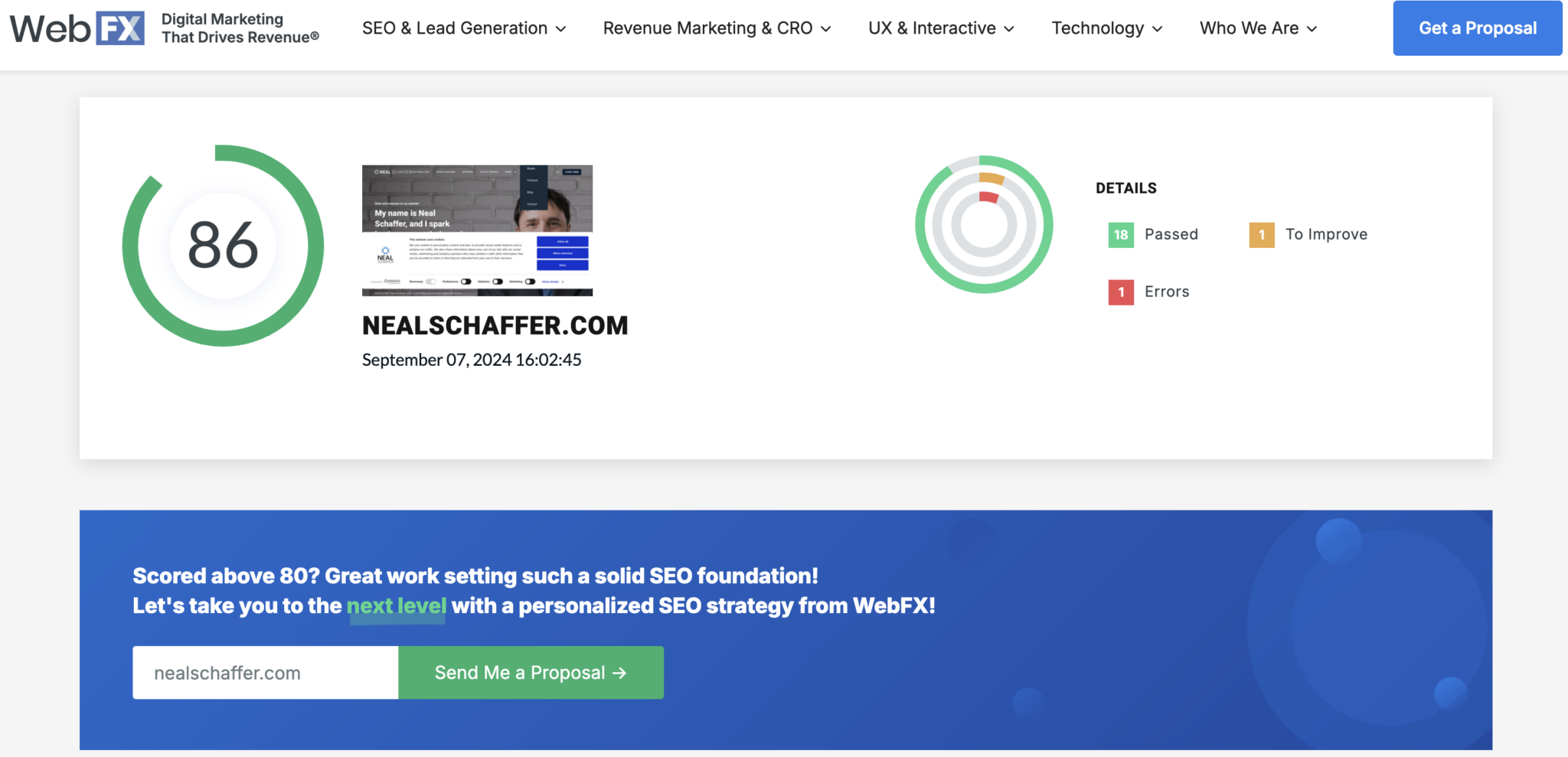Focus the nealschaffer.com website input field

[x=265, y=673]
